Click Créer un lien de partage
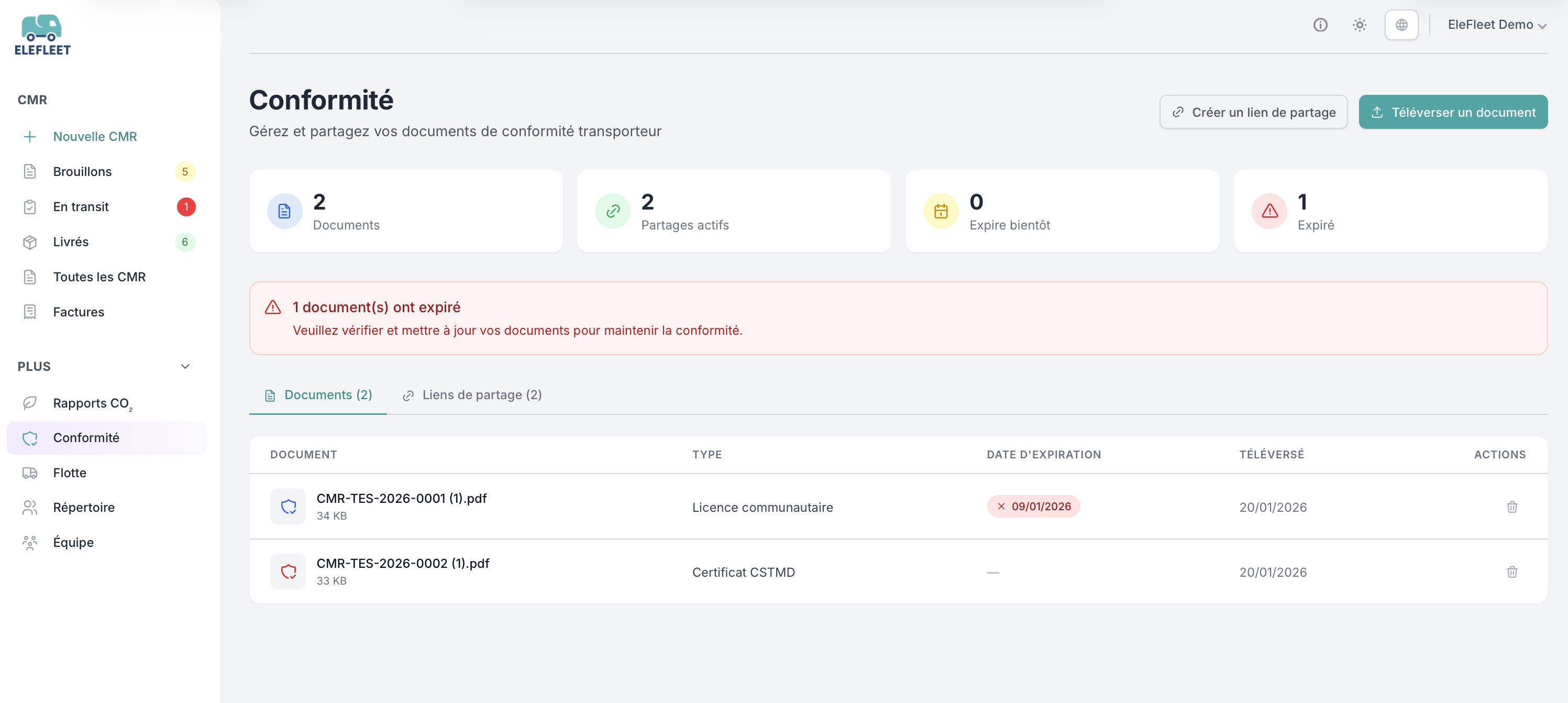 [1253, 113]
